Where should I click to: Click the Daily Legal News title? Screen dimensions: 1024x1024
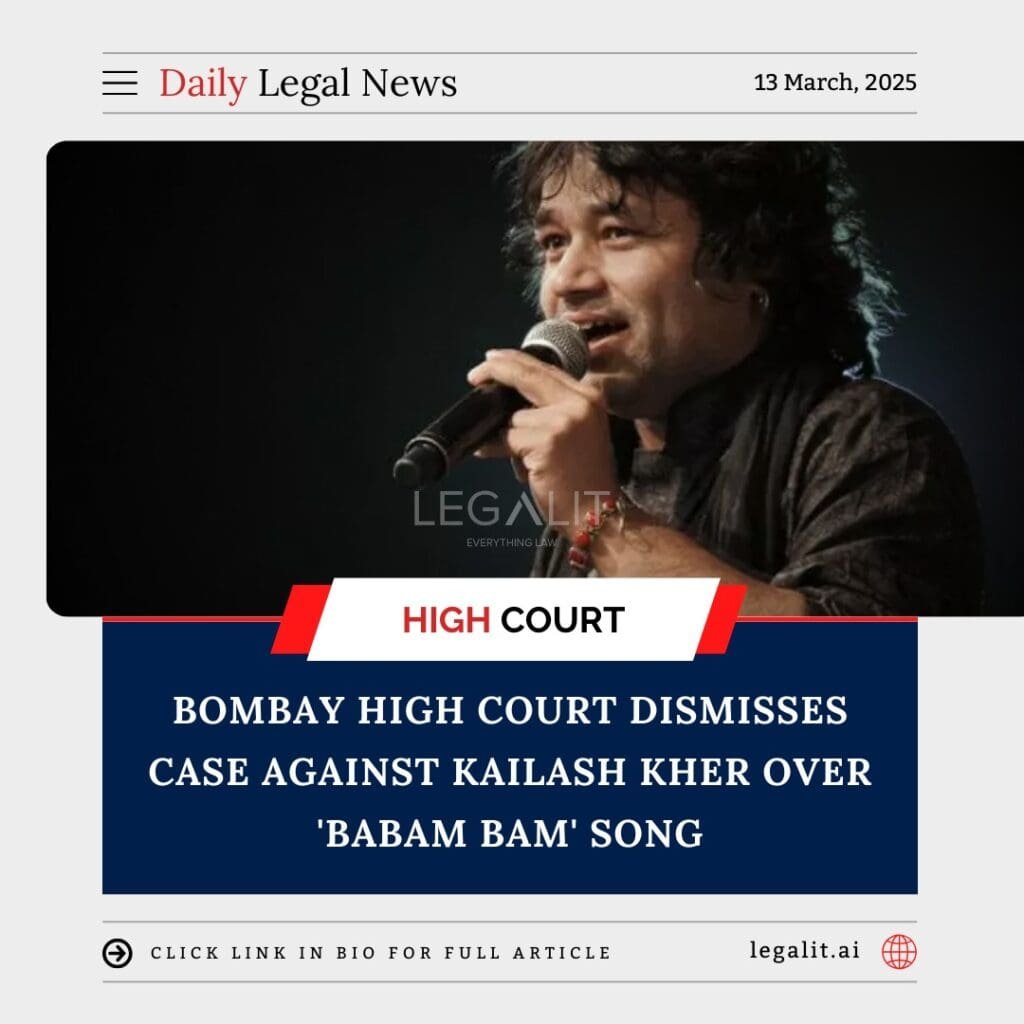coord(308,84)
